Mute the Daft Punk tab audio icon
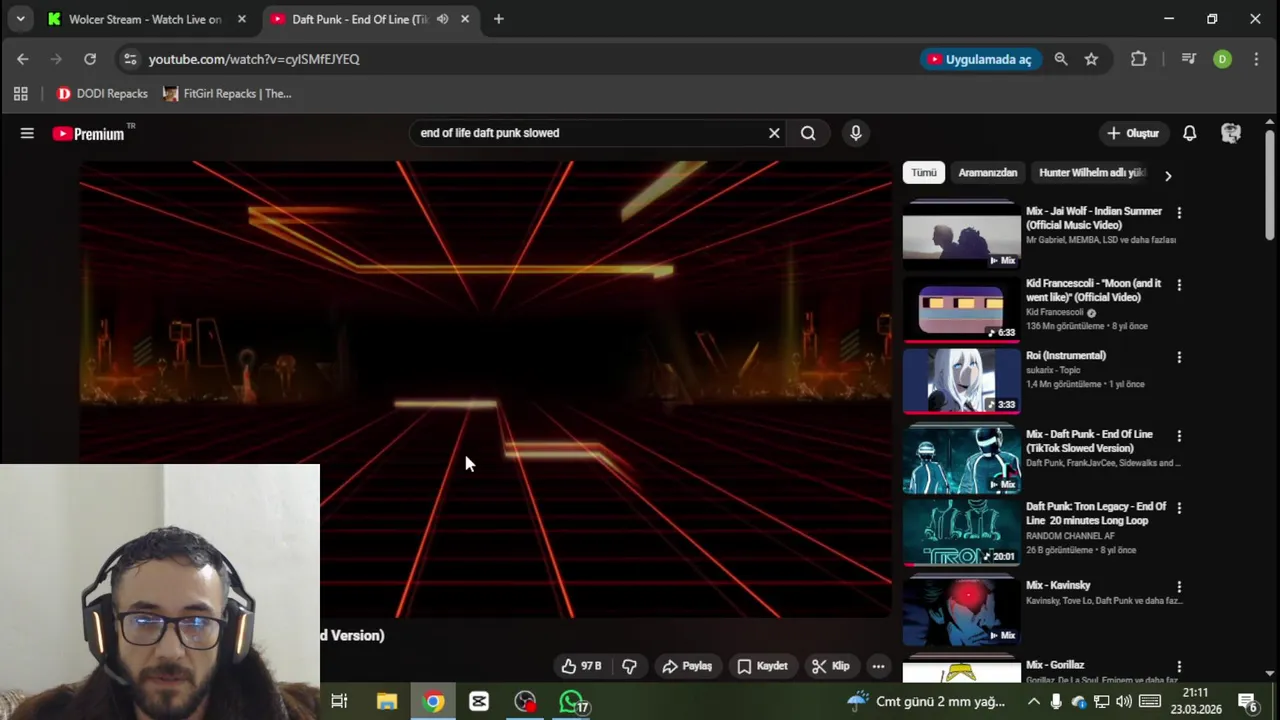Viewport: 1280px width, 720px height. point(442,19)
